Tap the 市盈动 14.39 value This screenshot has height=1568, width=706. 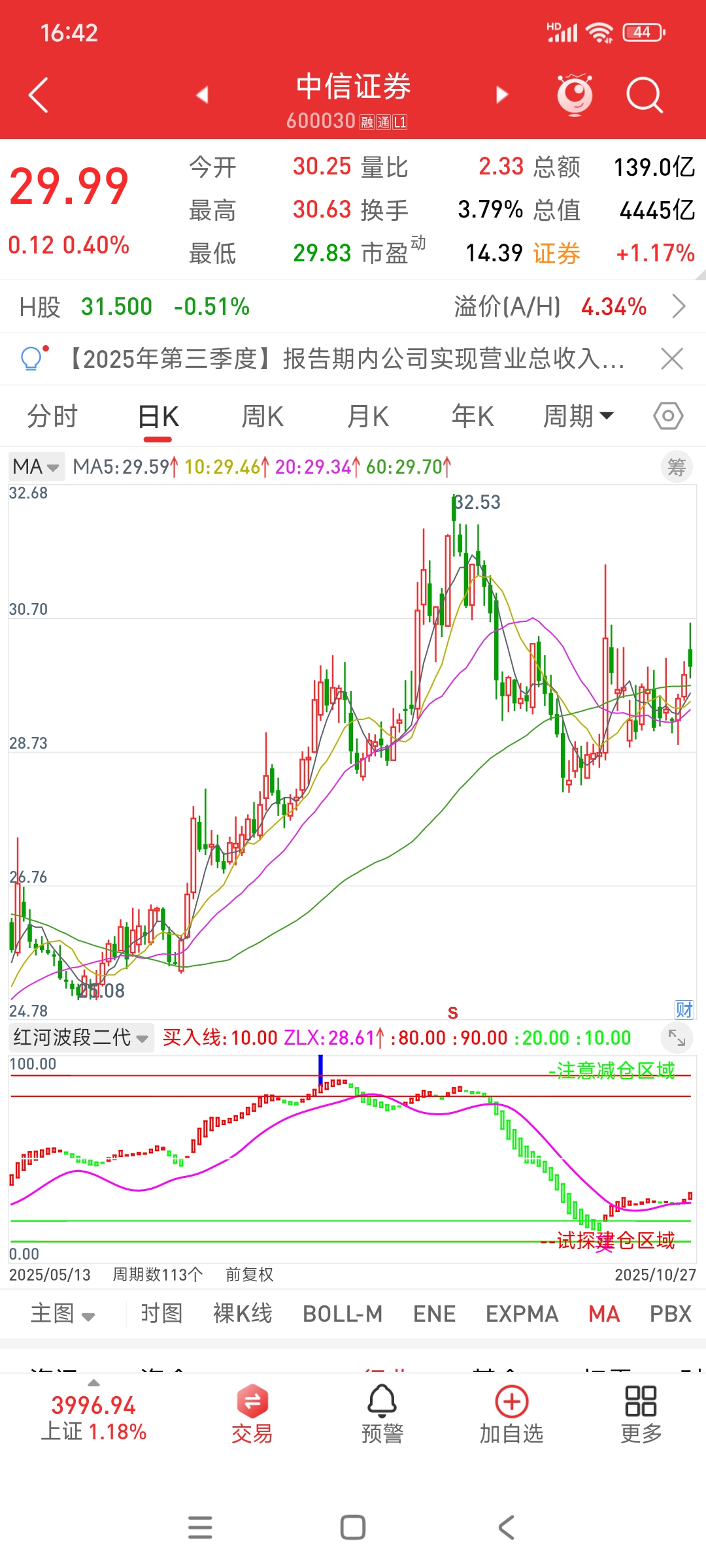point(494,253)
